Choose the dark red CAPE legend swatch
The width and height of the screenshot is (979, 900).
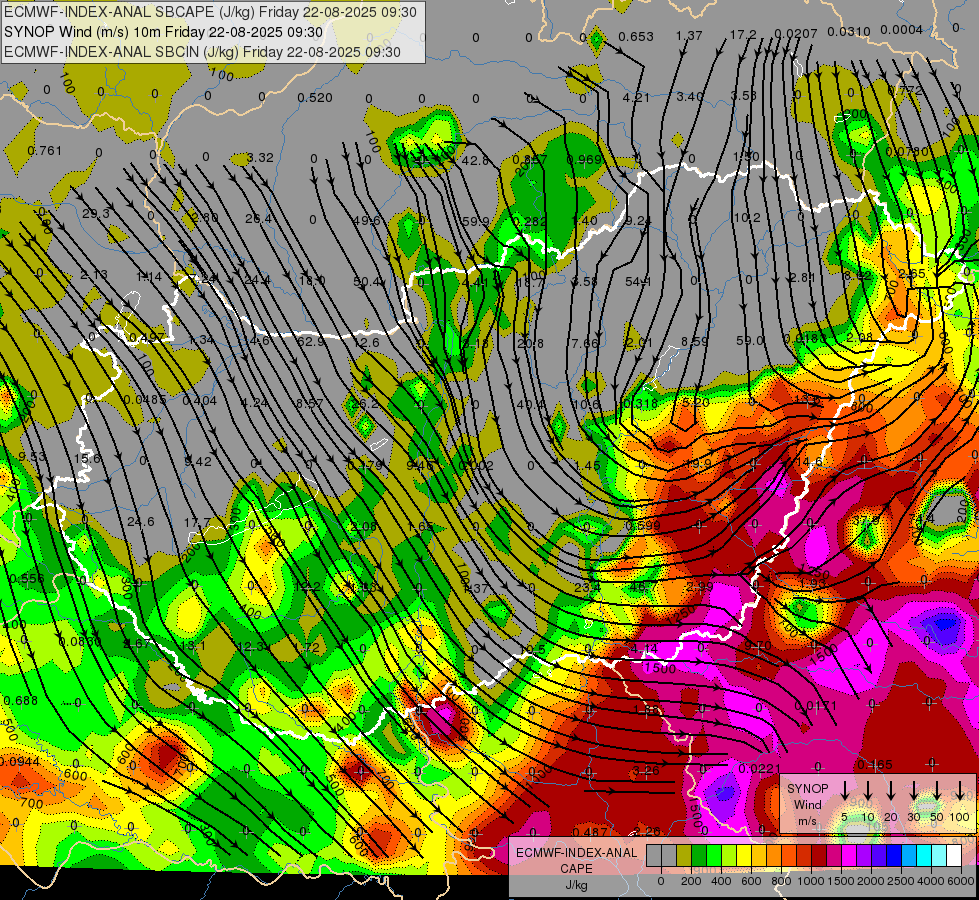pos(819,856)
